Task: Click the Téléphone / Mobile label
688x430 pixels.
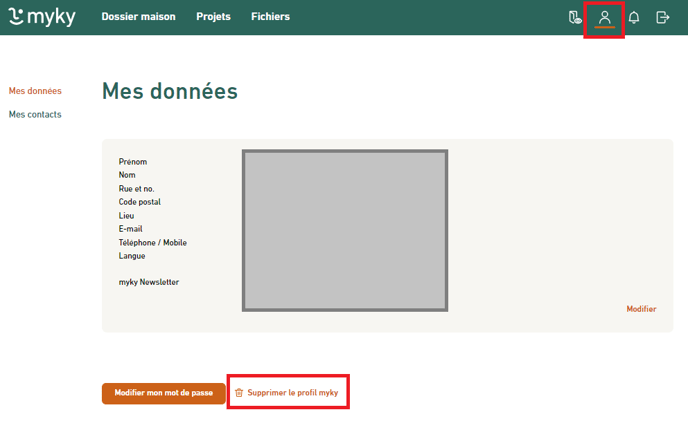Action: point(152,242)
